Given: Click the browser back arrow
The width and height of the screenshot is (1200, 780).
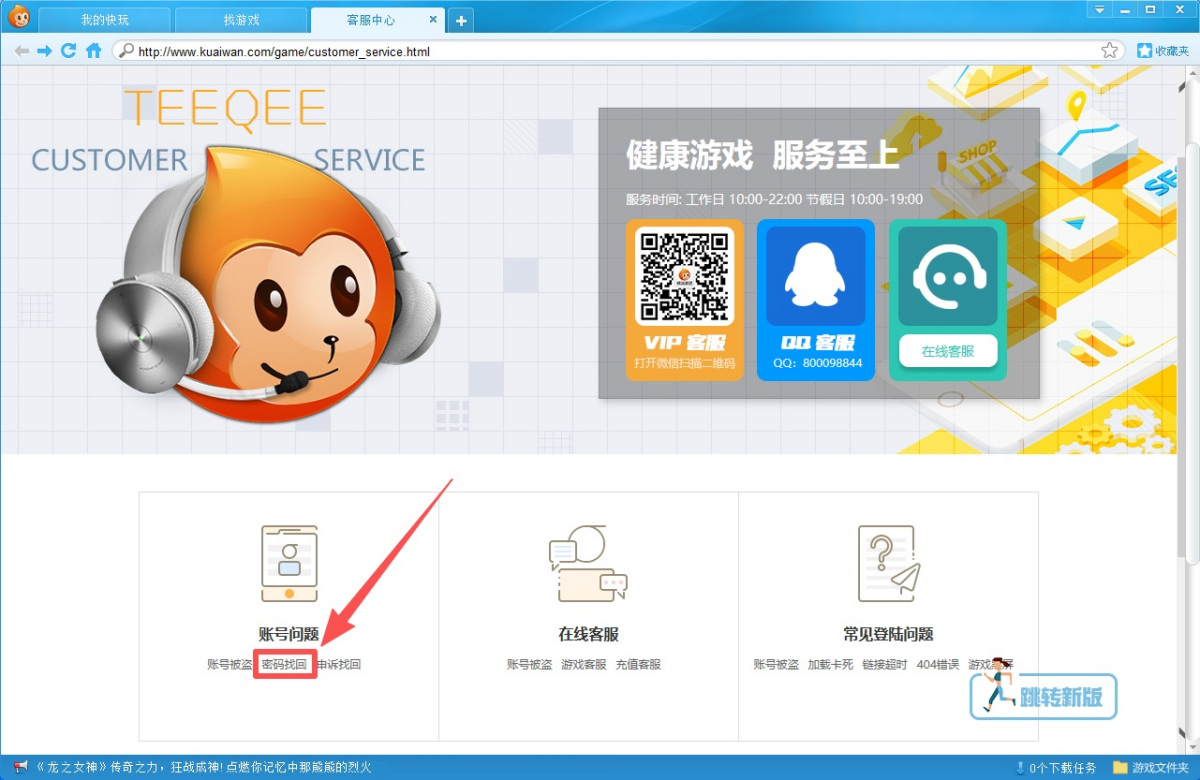Looking at the screenshot, I should coord(21,51).
